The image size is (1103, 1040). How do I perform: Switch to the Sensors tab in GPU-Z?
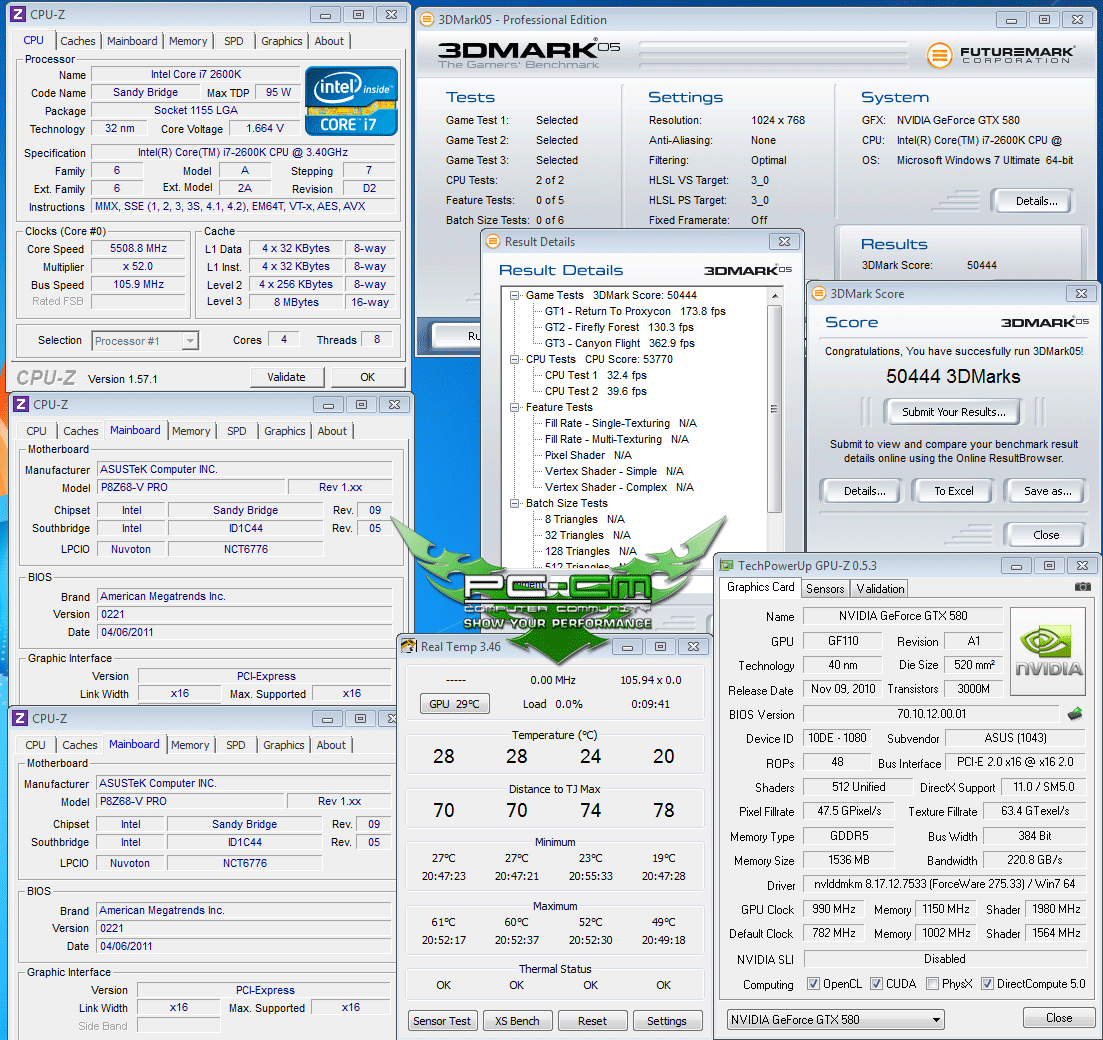click(x=824, y=589)
